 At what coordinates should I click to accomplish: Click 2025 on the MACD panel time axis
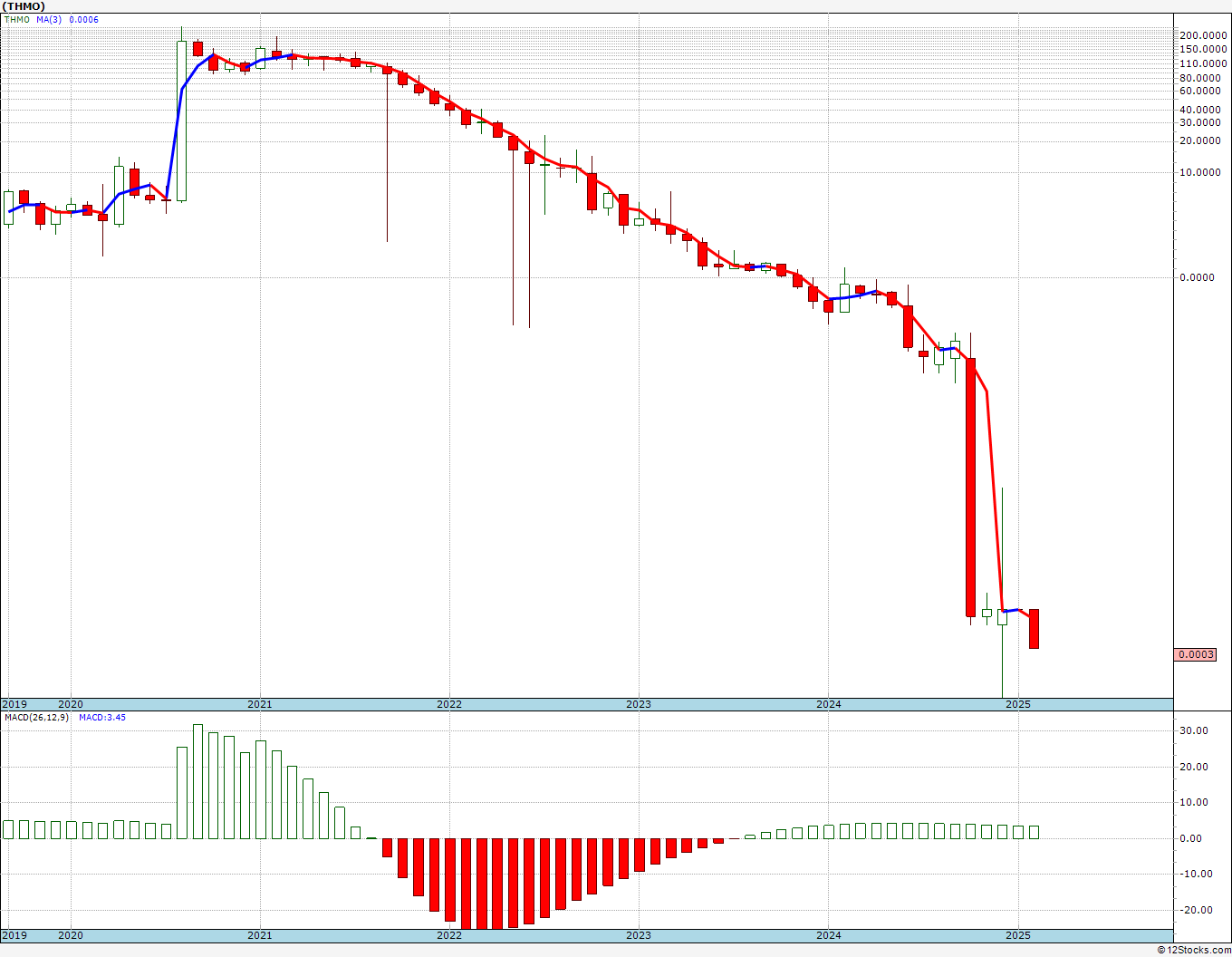click(x=1019, y=934)
